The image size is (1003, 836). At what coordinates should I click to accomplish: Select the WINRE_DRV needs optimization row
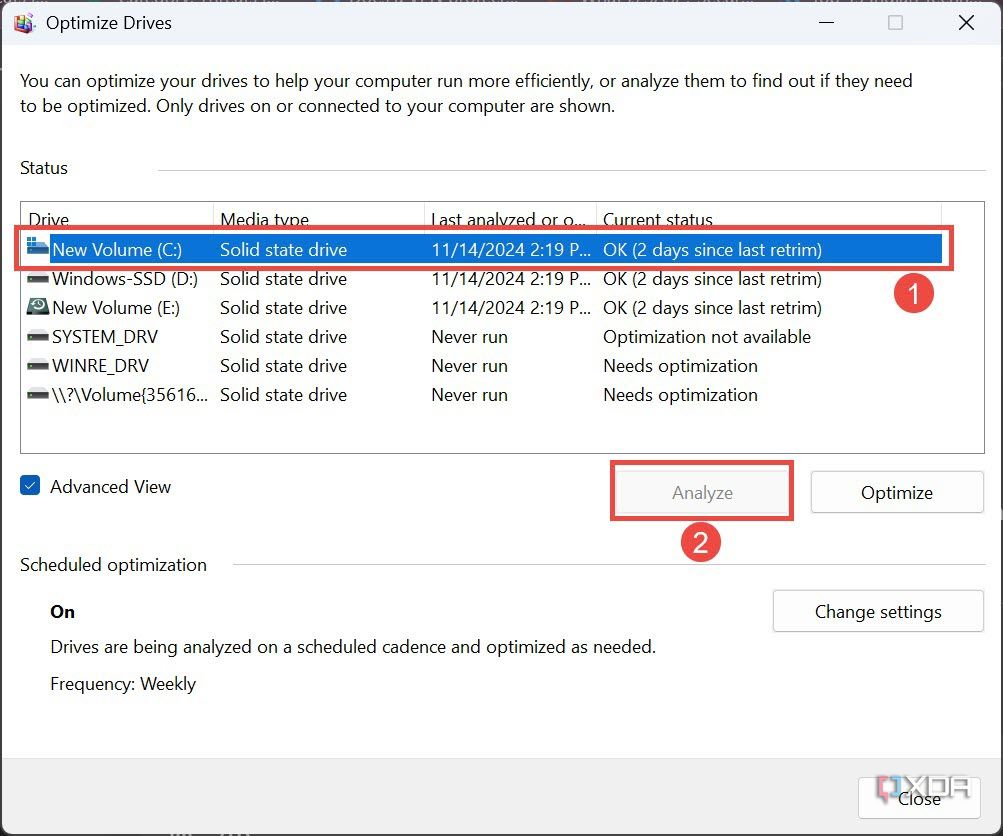pyautogui.click(x=680, y=366)
